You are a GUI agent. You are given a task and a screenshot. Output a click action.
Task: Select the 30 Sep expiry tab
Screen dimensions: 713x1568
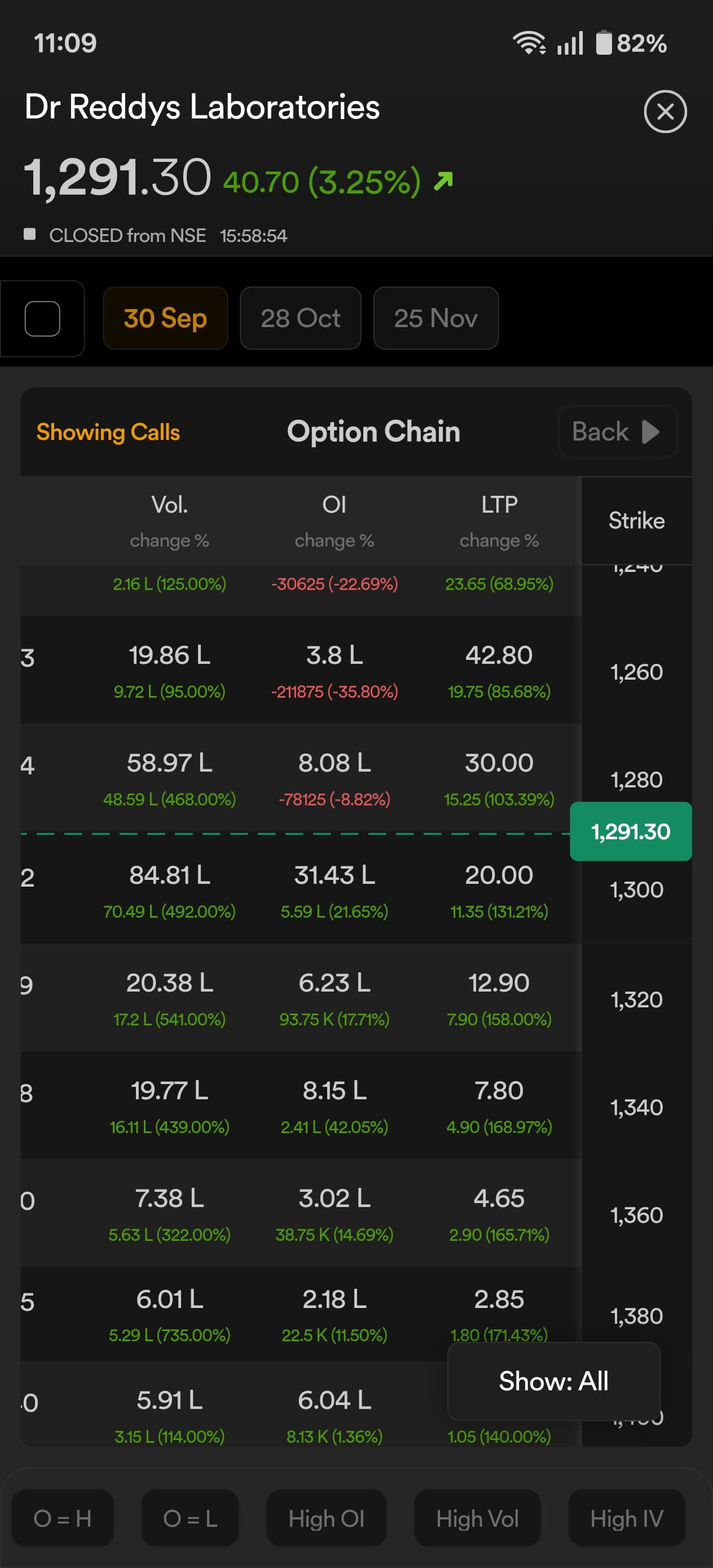(x=165, y=318)
